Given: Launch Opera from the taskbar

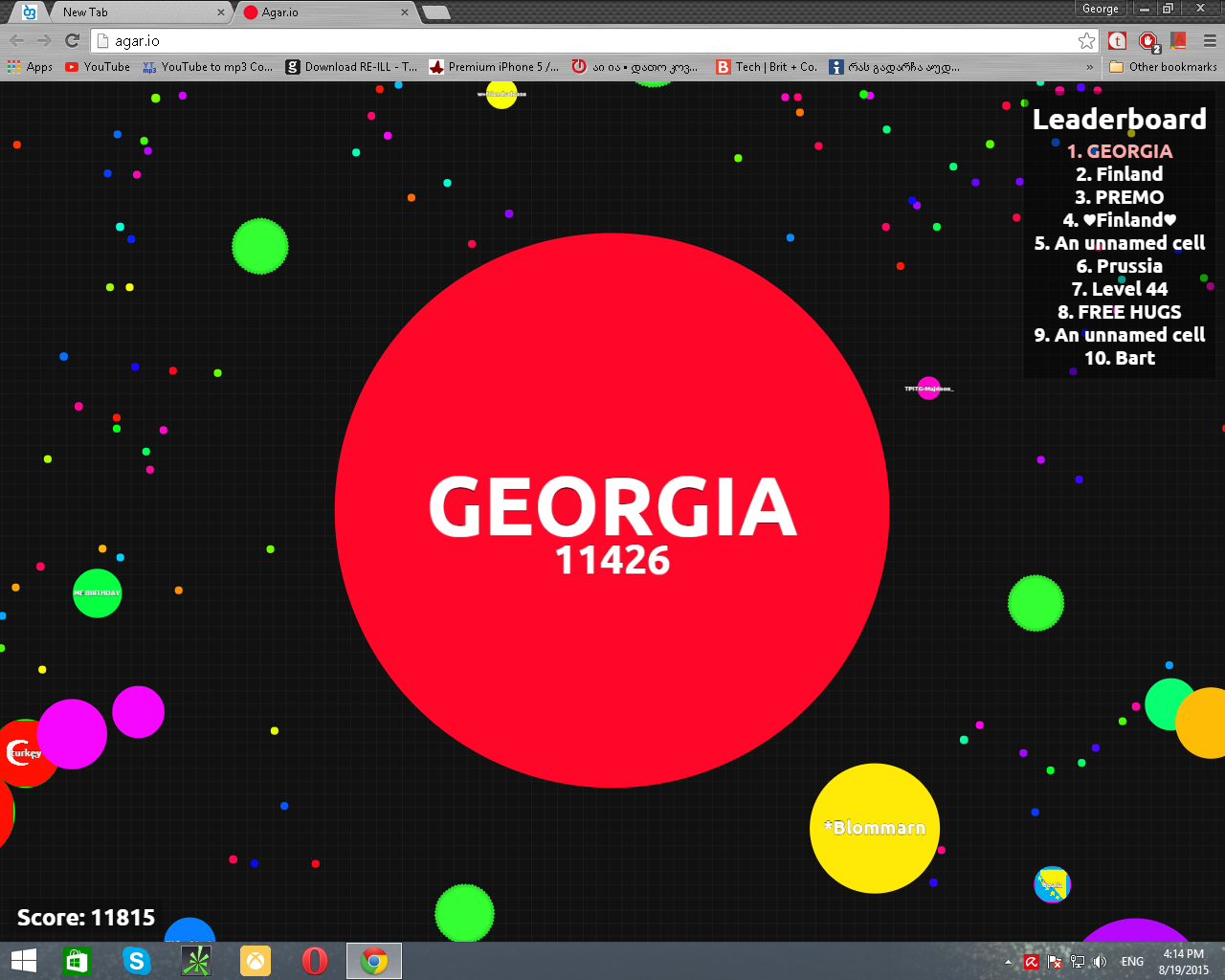Looking at the screenshot, I should click(315, 961).
